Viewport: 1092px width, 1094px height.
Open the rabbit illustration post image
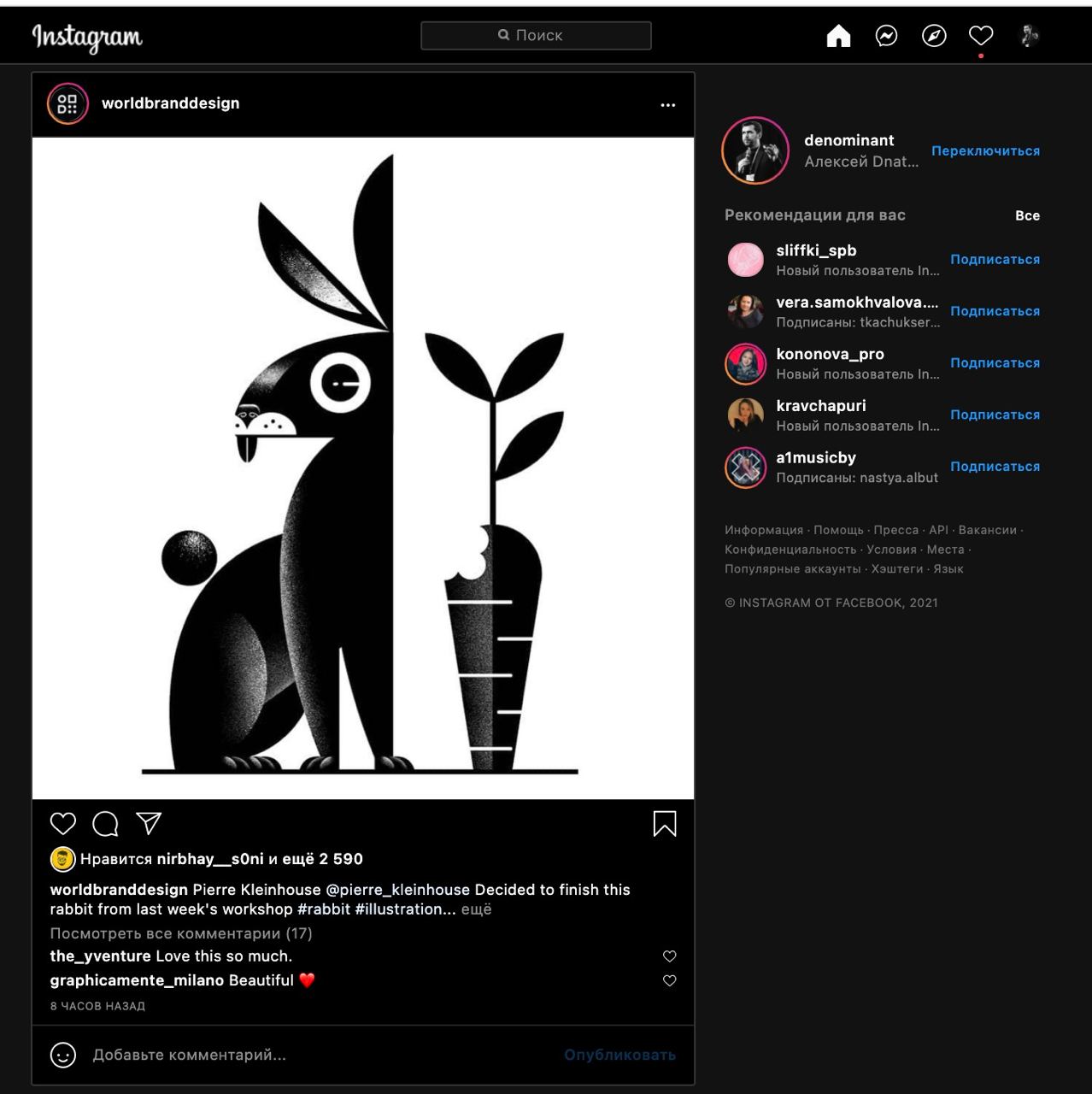[x=363, y=468]
